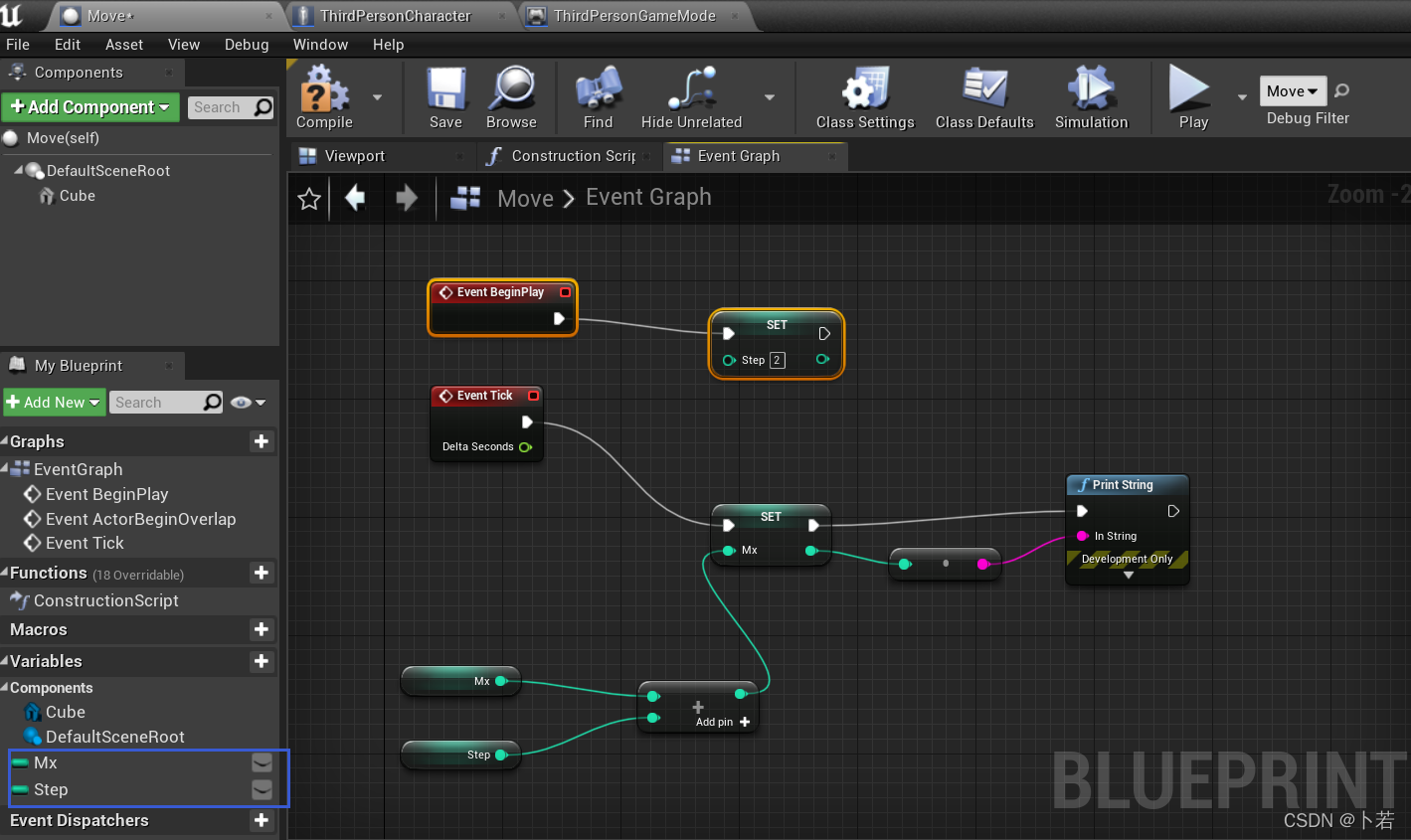Collapse DefaultSceneRoot tree arrow

pyautogui.click(x=19, y=171)
